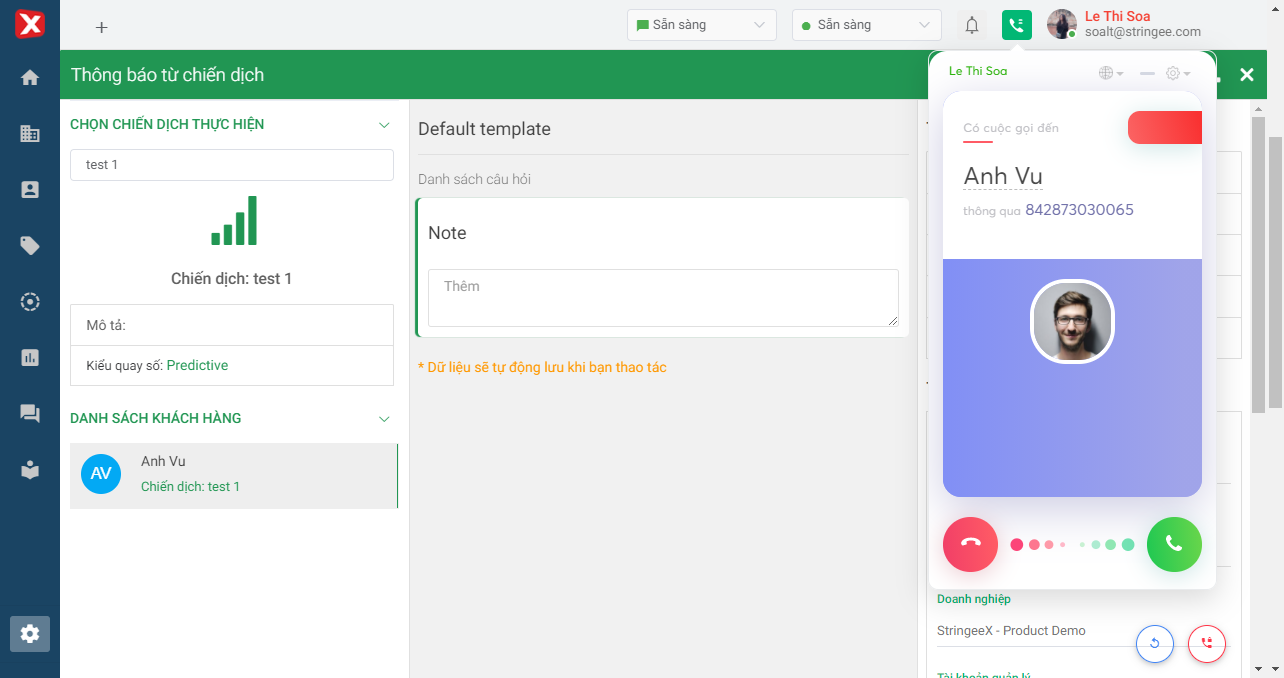Open reports bar chart icon in sidebar

tap(30, 357)
